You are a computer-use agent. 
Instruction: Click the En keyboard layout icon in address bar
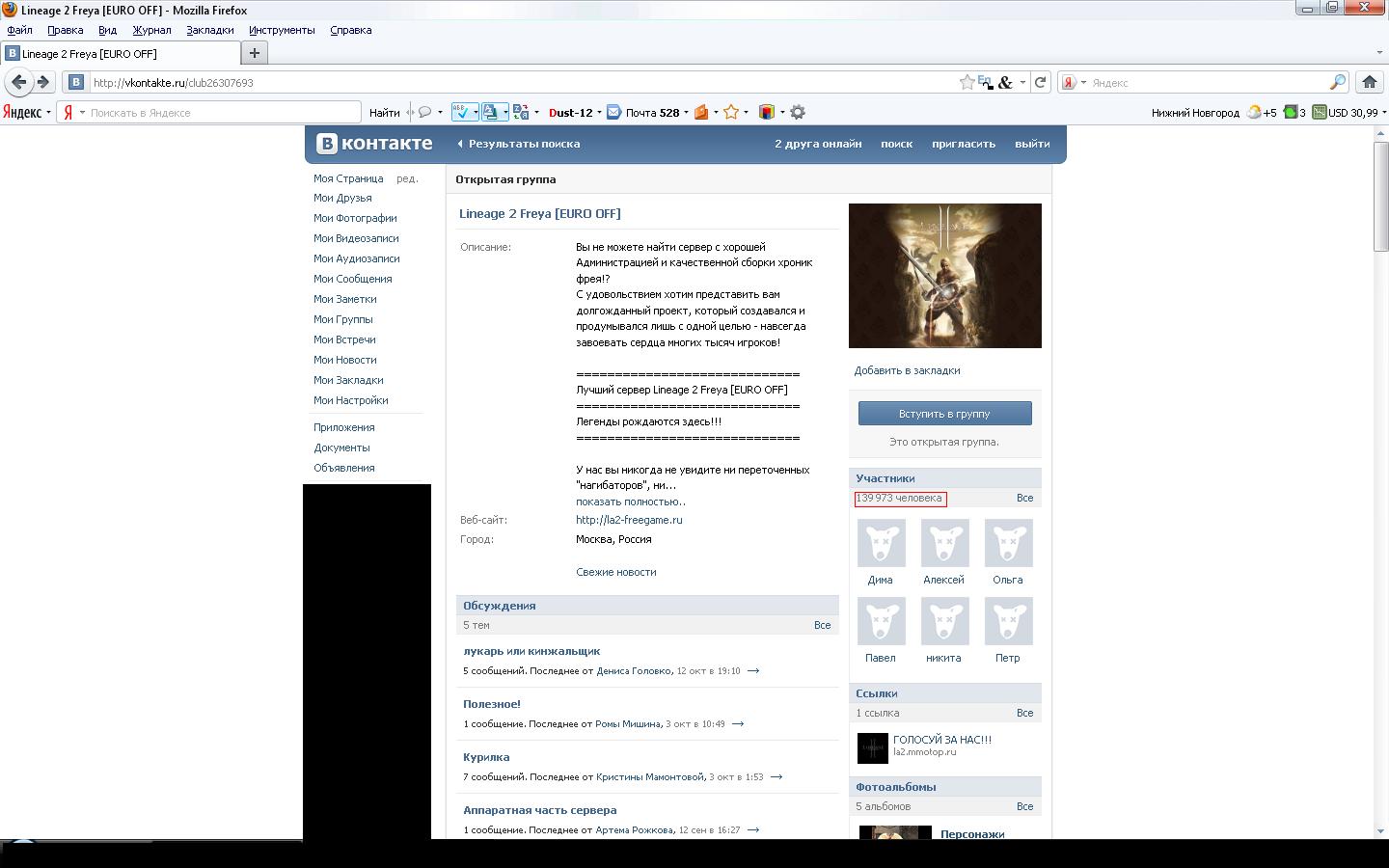pyautogui.click(x=985, y=82)
